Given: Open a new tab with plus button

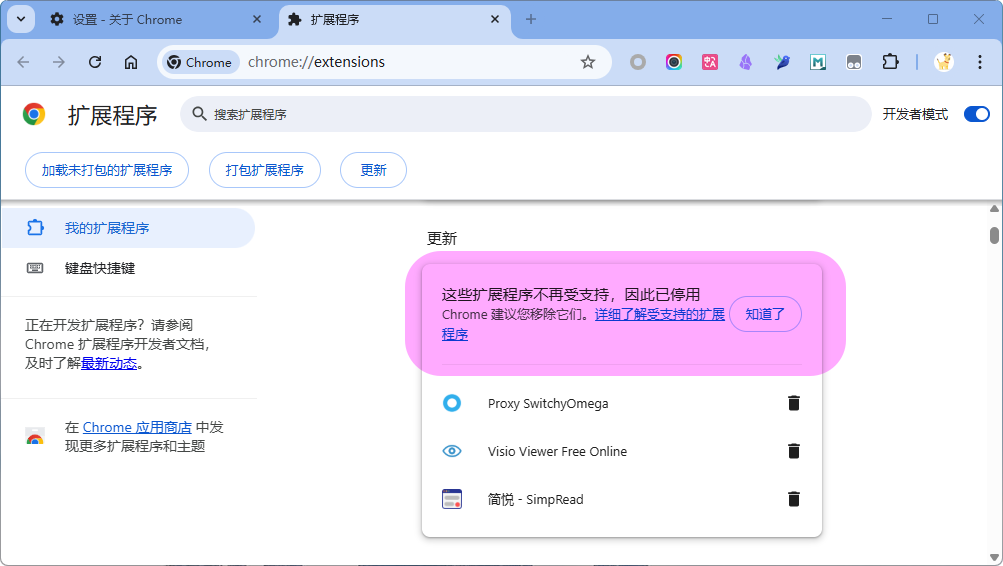Looking at the screenshot, I should [530, 19].
